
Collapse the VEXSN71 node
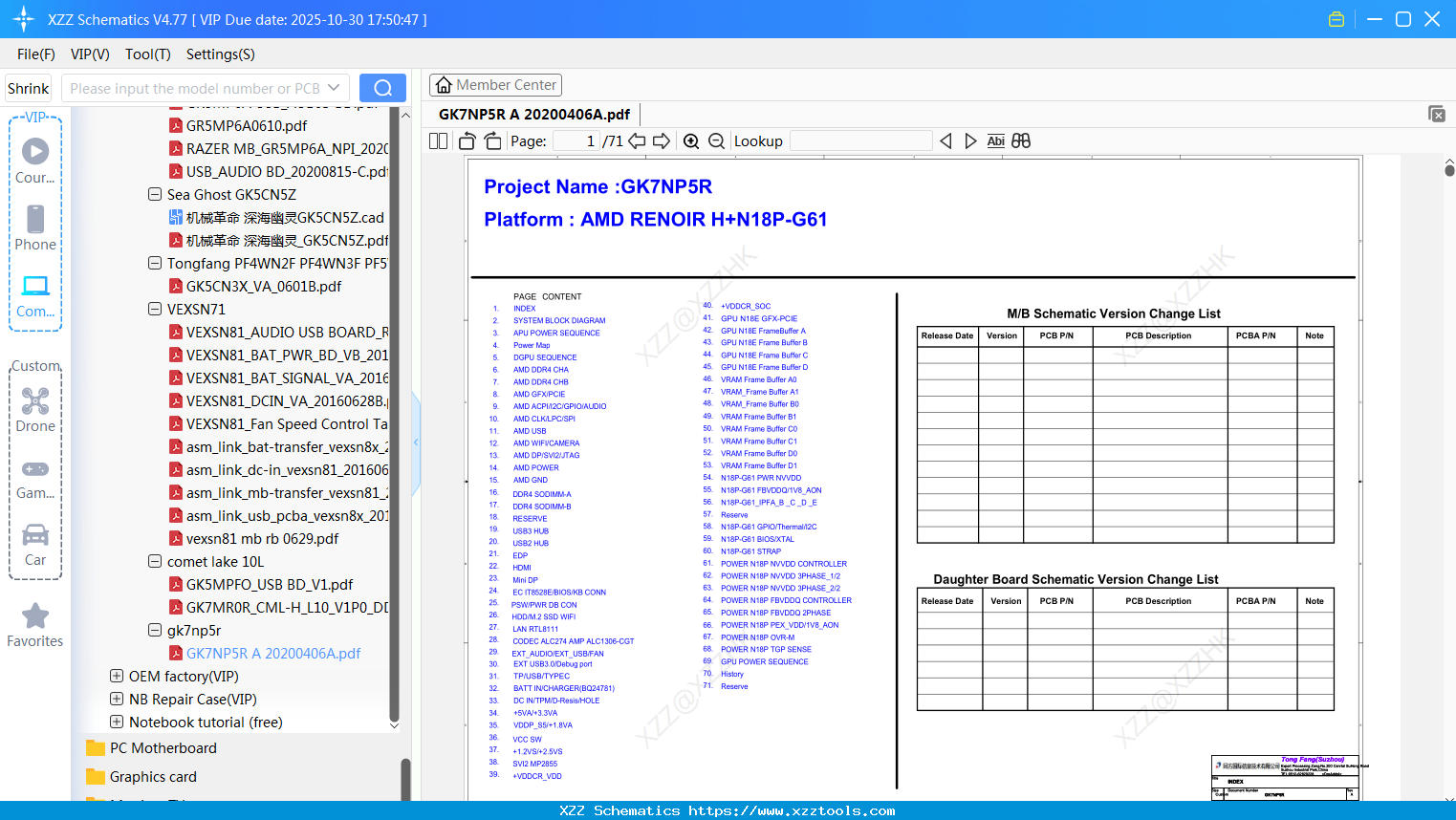coord(155,309)
